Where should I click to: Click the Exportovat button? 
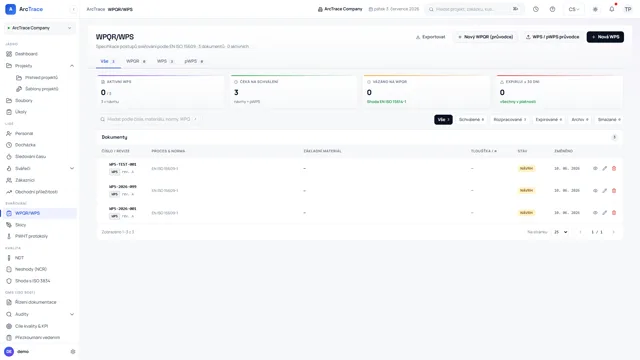(x=431, y=37)
